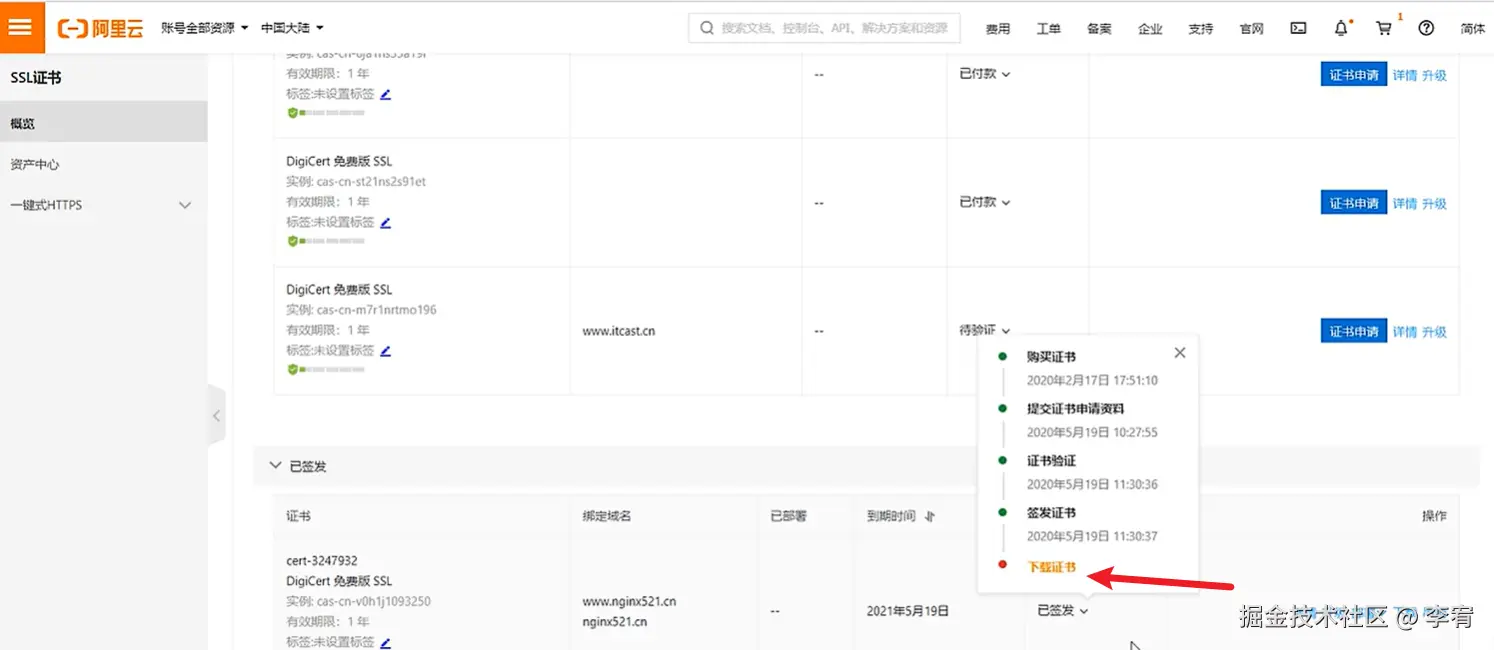Click 升级 for cas-cn-st21ns2s91et row
Screen dimensions: 1494x650
pos(1435,203)
